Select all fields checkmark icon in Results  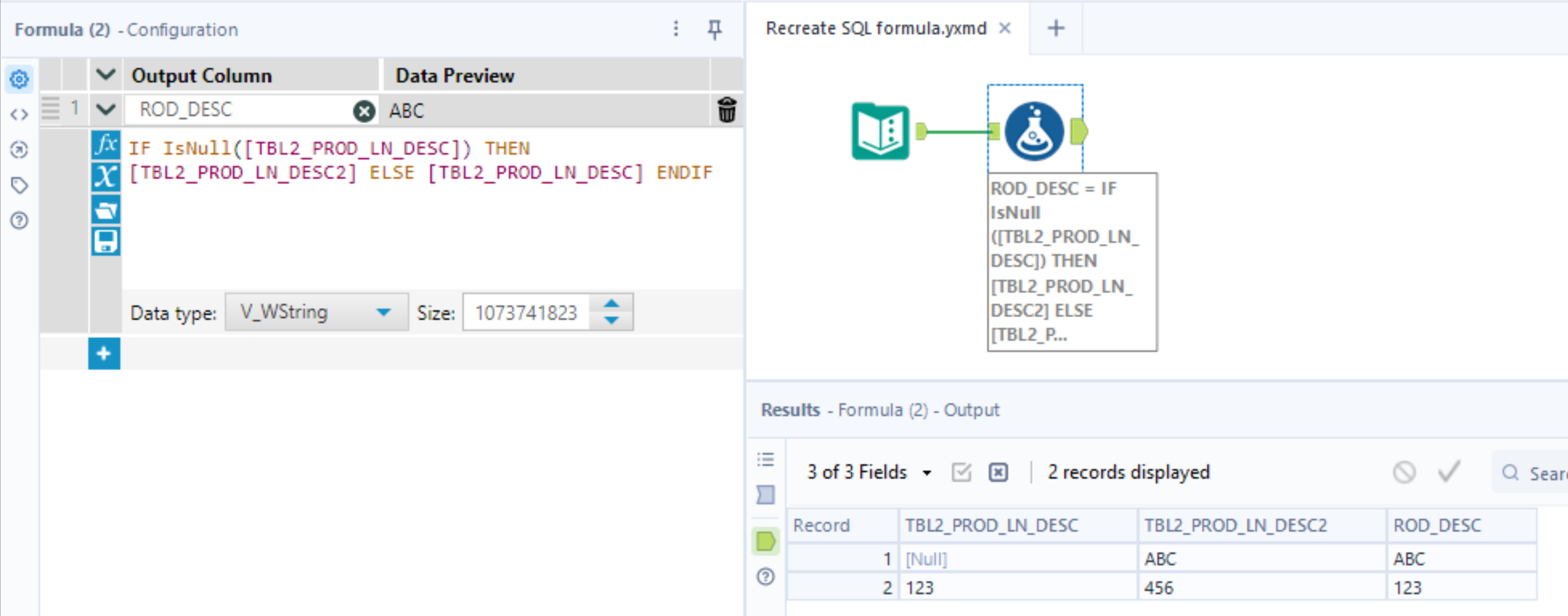pyautogui.click(x=961, y=473)
